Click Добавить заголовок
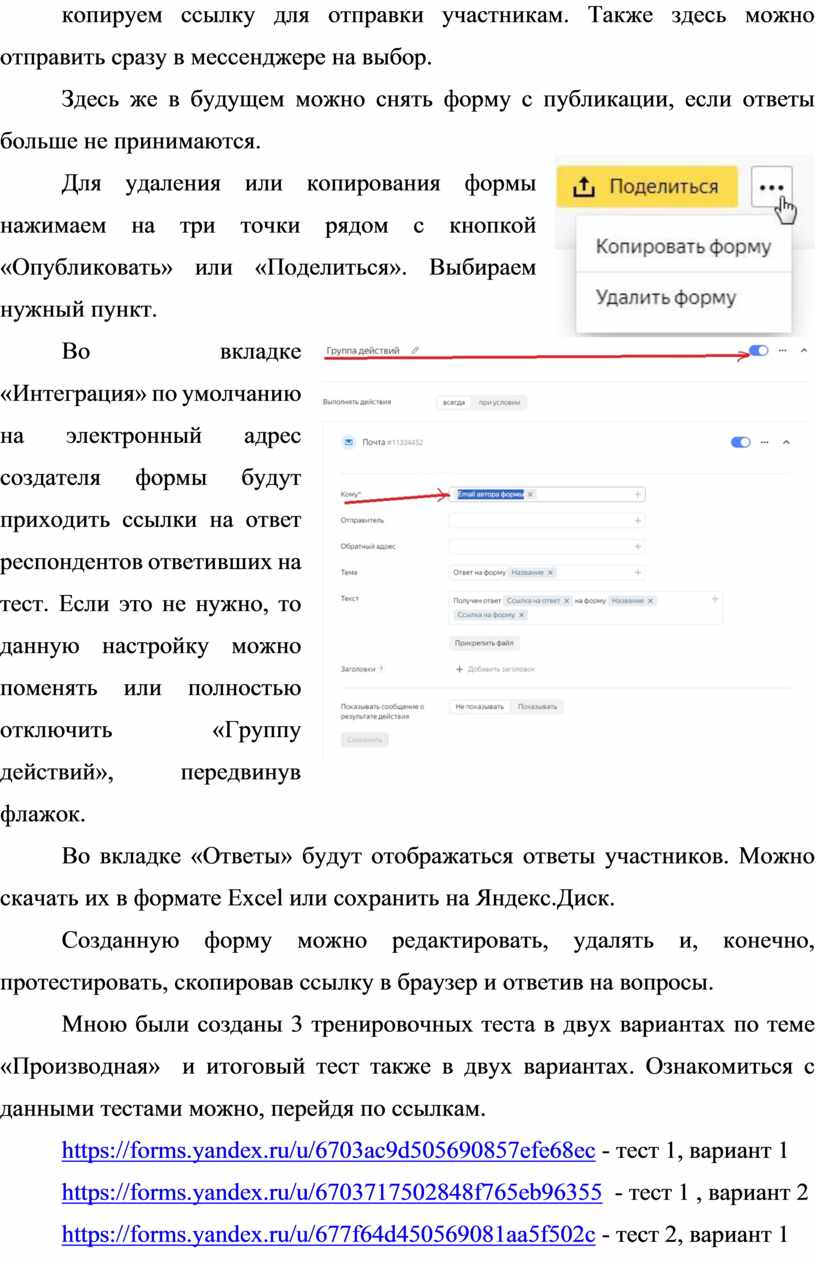The image size is (816, 1264). pos(495,669)
